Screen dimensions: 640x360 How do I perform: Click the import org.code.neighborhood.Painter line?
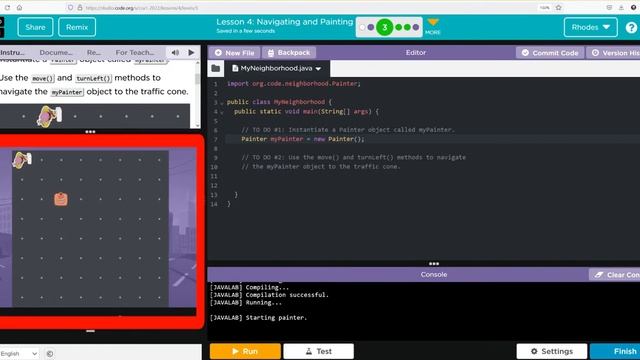(293, 84)
